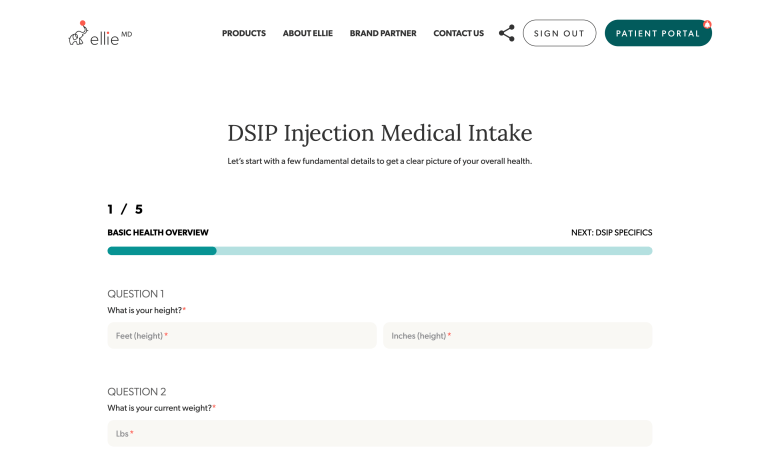Click the Question 2 heading

pyautogui.click(x=137, y=392)
